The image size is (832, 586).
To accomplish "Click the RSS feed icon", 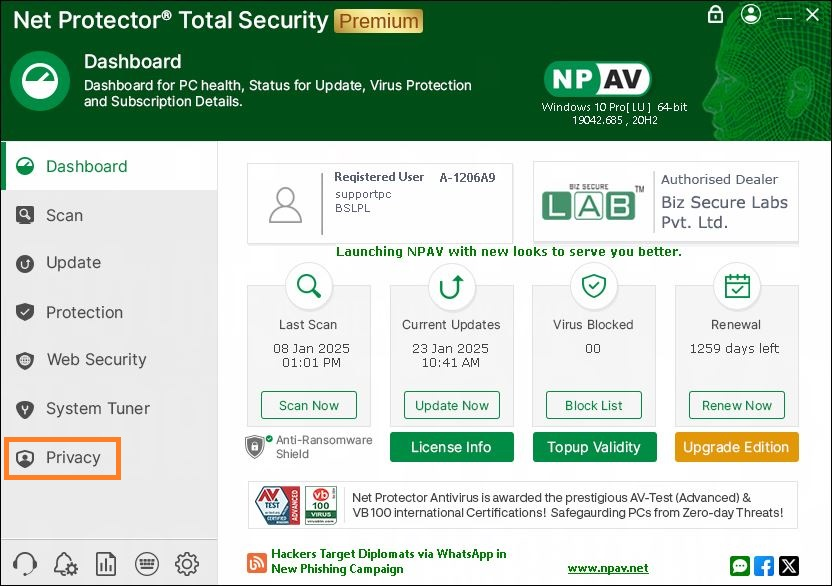I will pyautogui.click(x=257, y=563).
